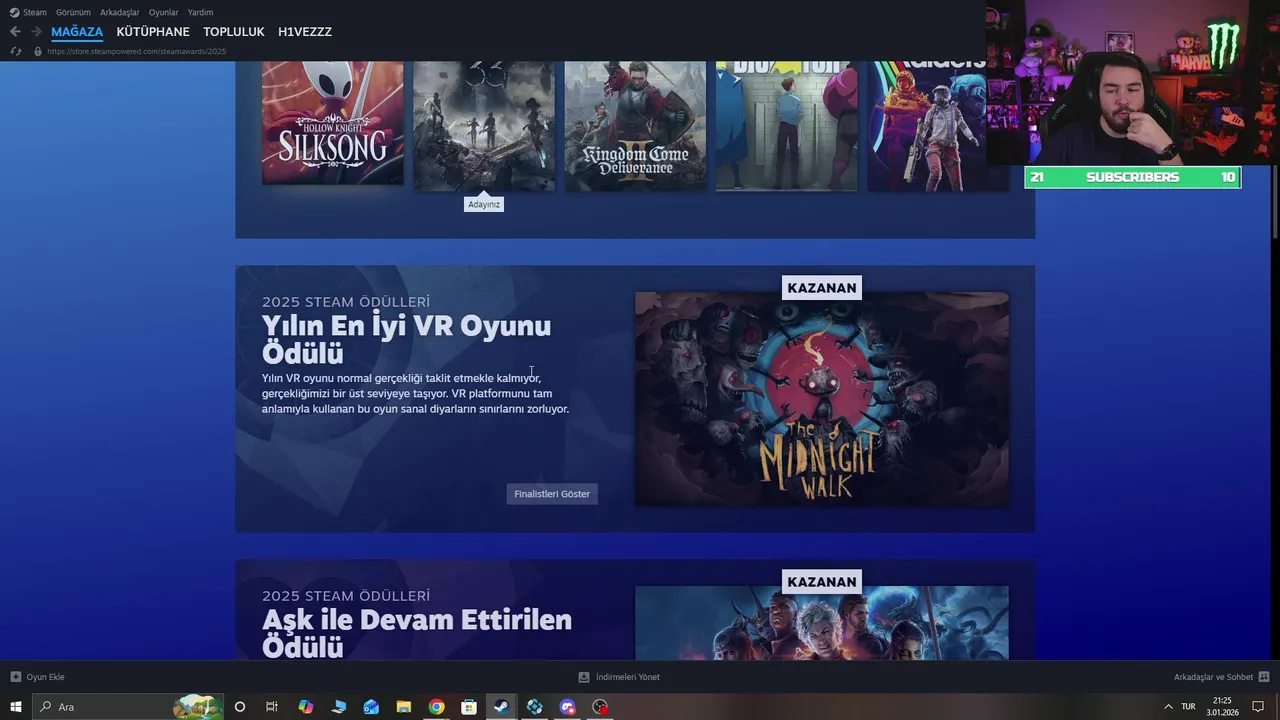Switch to the KÜTÜPHANE tab
Screen dimensions: 1280x720
[x=153, y=32]
